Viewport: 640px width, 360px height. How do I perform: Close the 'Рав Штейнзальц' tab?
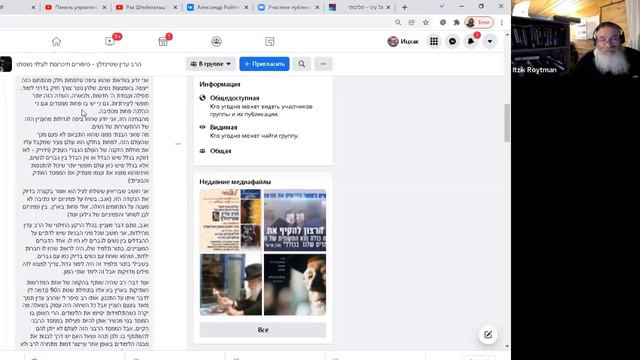(176, 7)
